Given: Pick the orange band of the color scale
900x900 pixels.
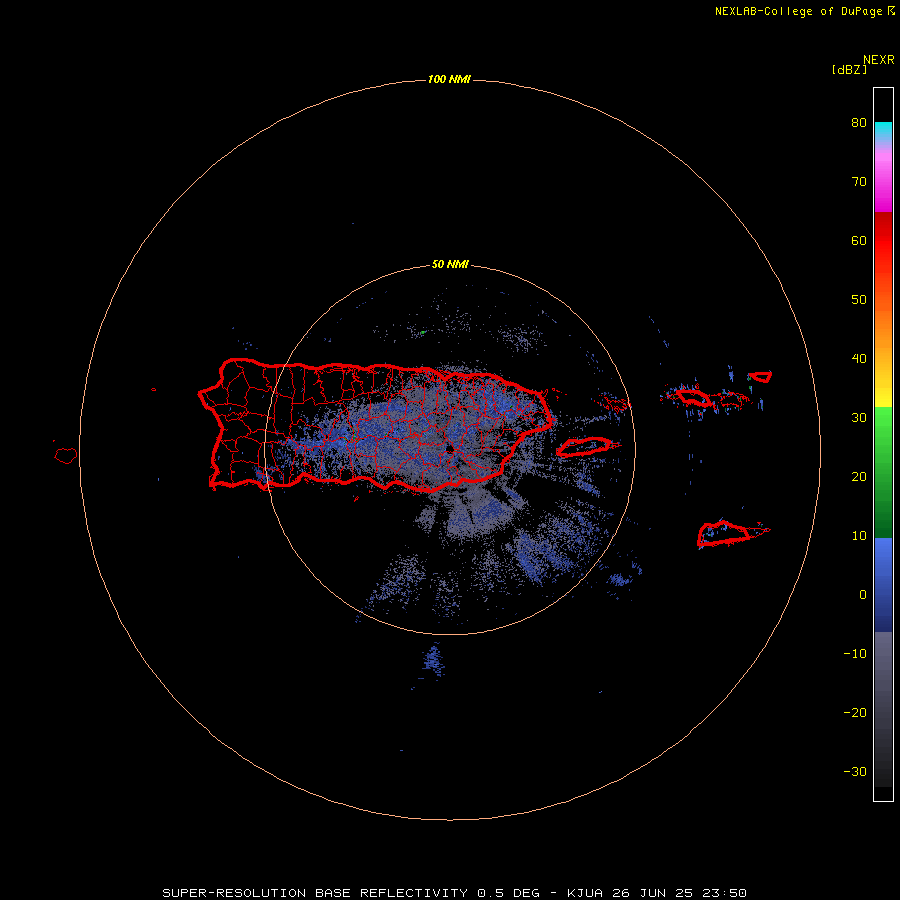Looking at the screenshot, I should click(883, 330).
